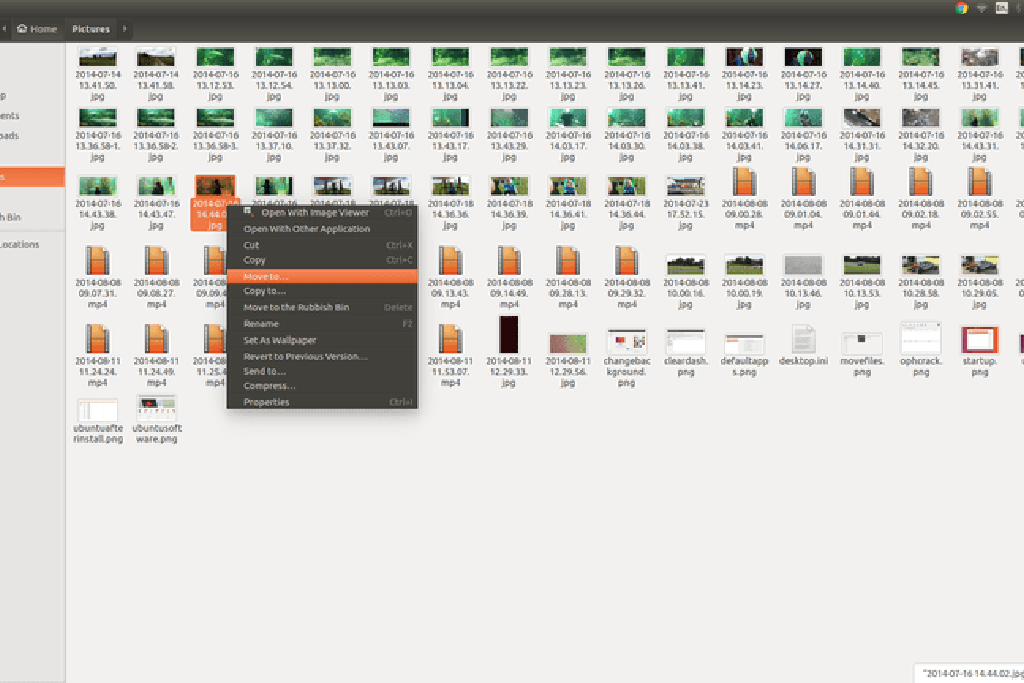Select video file 2014-08-08 09.00.28.mp4
This screenshot has height=683, width=1024.
point(744,185)
